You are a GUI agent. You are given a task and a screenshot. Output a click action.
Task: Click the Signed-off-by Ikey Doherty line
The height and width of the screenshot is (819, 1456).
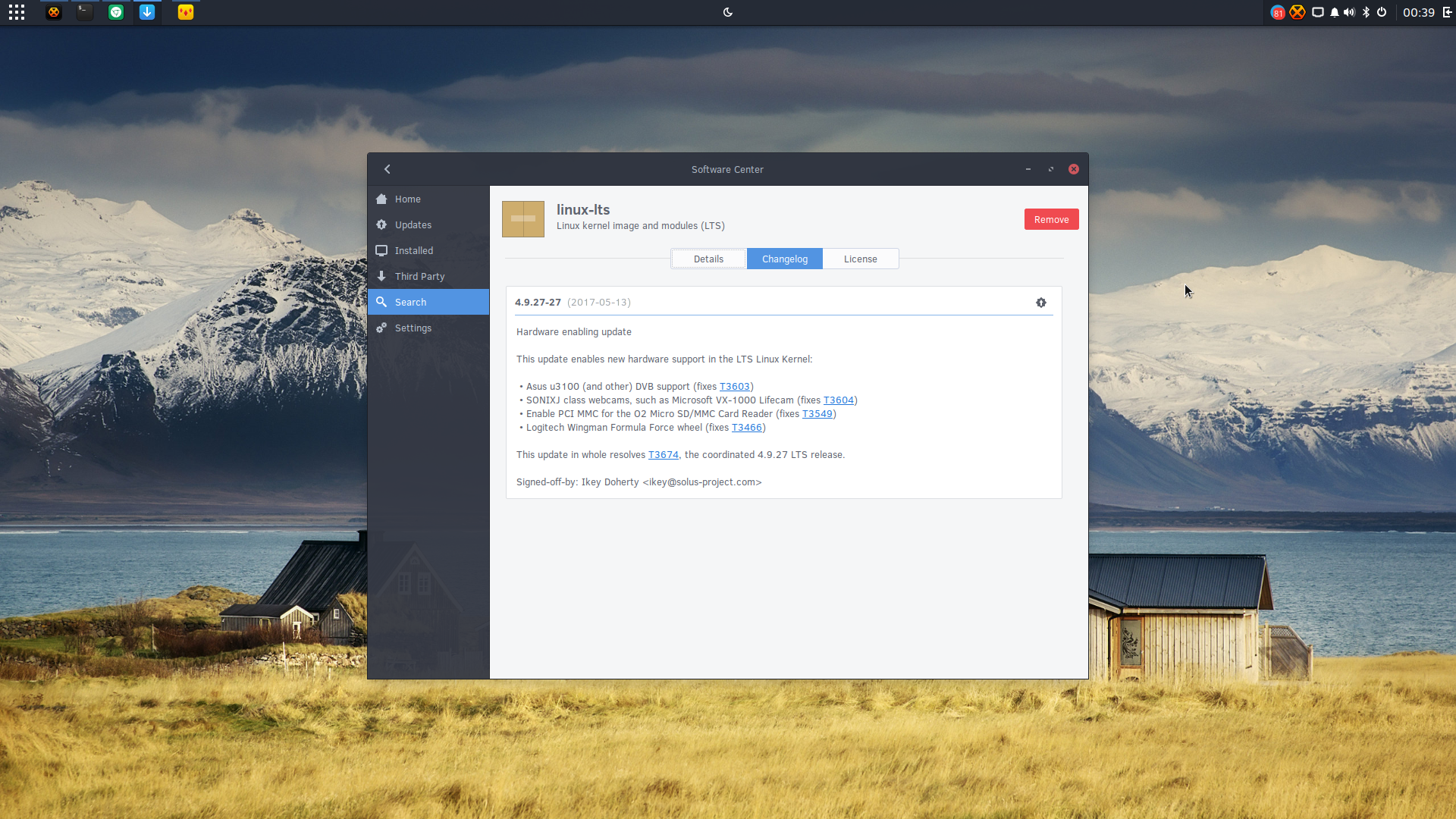(x=639, y=482)
